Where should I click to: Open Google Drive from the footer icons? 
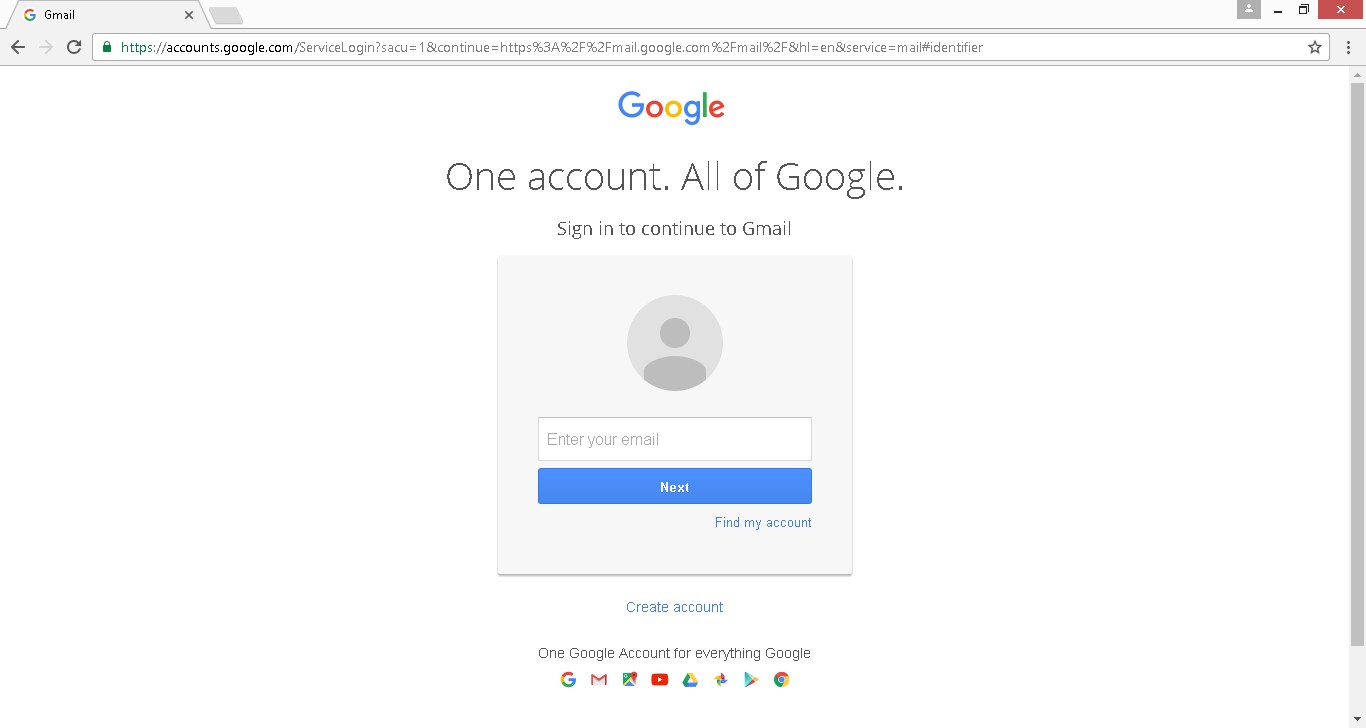pos(690,679)
